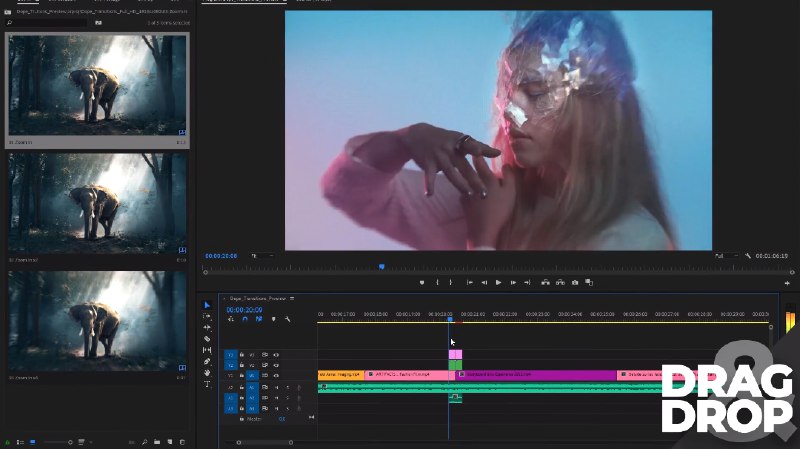The image size is (800, 449).
Task: Mute audio track A1
Action: (276, 388)
